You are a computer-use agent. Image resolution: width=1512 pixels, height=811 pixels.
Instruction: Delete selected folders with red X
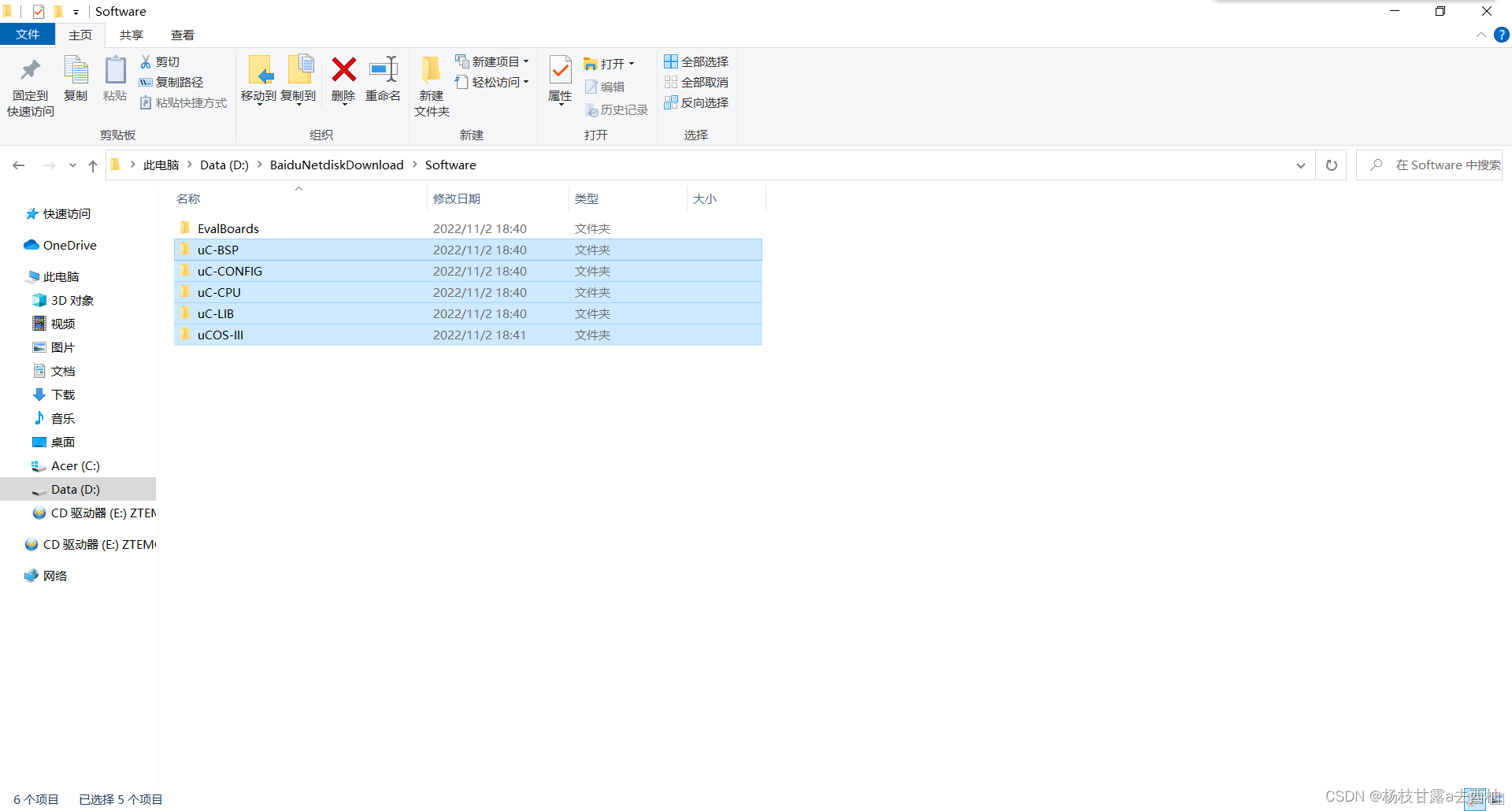point(343,80)
